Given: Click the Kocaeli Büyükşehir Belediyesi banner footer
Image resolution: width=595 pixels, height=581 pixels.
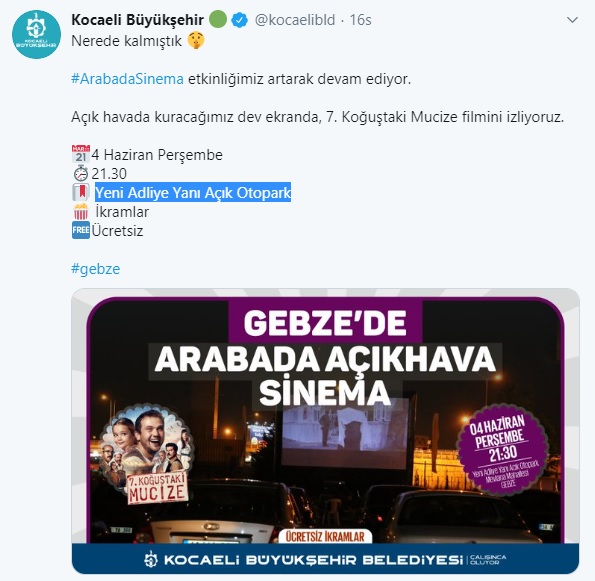Looking at the screenshot, I should click(x=325, y=559).
